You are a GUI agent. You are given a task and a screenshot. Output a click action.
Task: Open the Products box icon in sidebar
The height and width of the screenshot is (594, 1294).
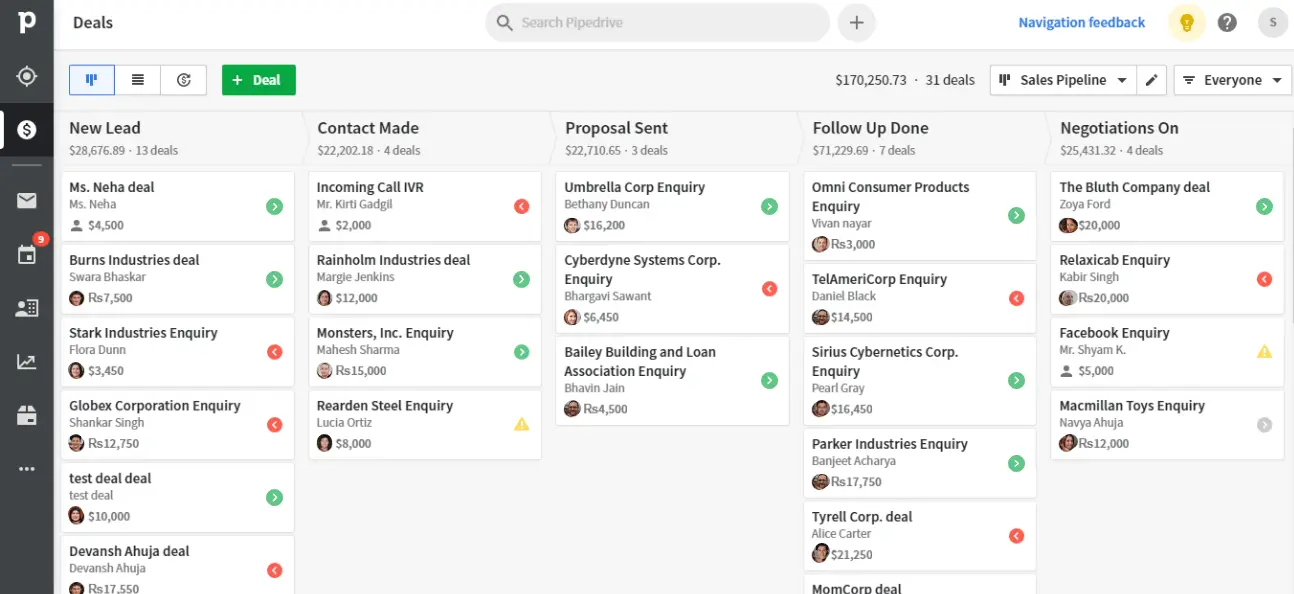pyautogui.click(x=27, y=414)
